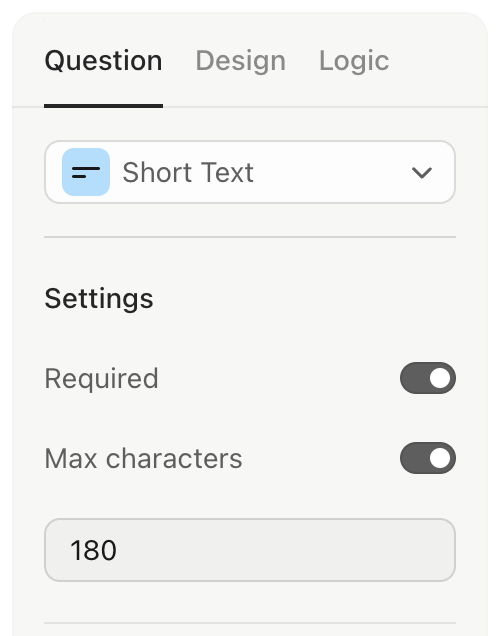Viewport: 502px width, 636px height.
Task: Click the dark track of the Required switch
Action: pyautogui.click(x=414, y=378)
